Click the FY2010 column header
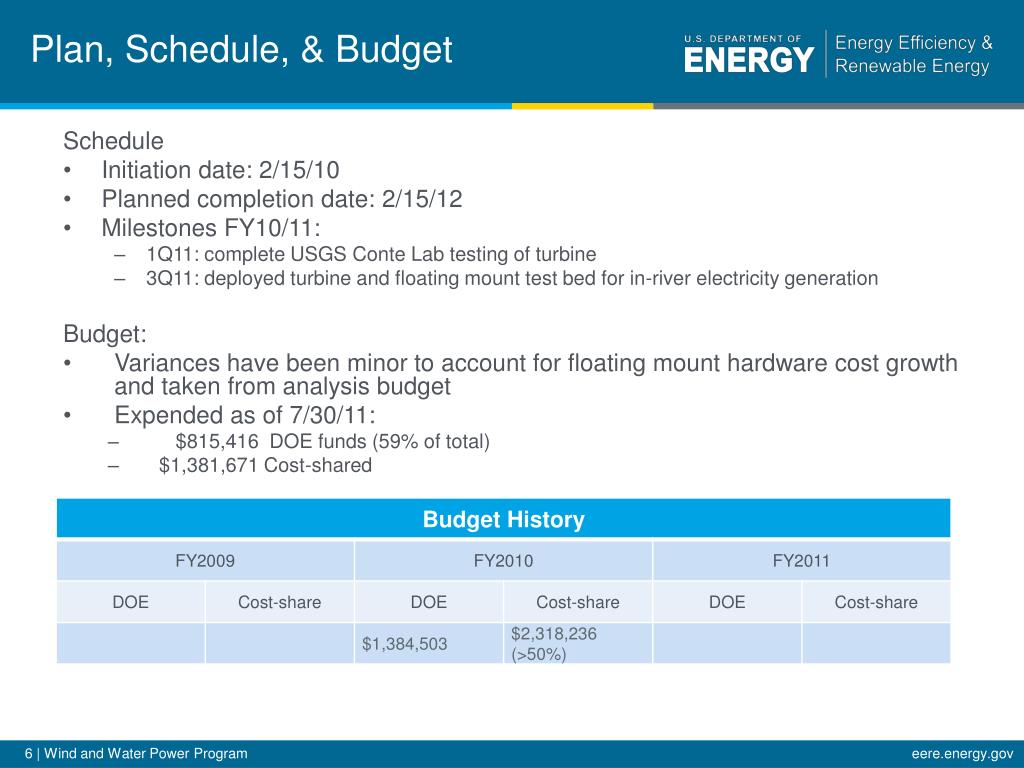Viewport: 1024px width, 768px height. [504, 561]
